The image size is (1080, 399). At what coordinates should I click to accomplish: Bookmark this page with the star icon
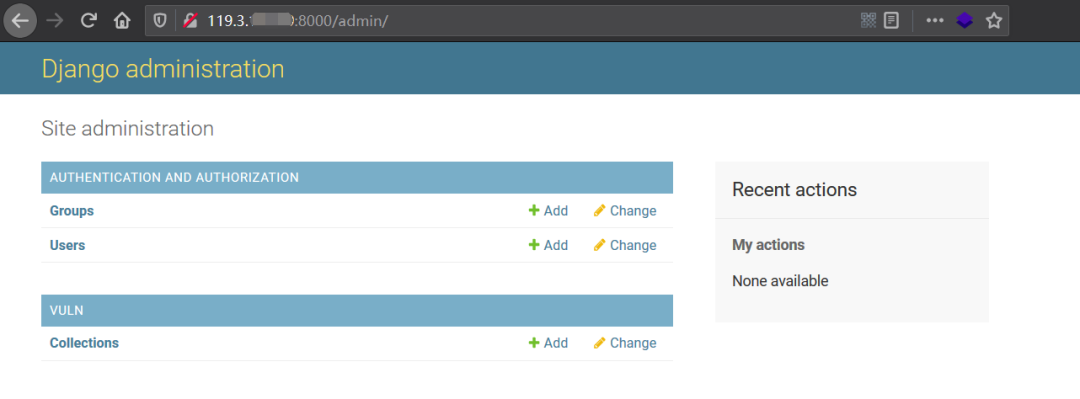tap(993, 21)
